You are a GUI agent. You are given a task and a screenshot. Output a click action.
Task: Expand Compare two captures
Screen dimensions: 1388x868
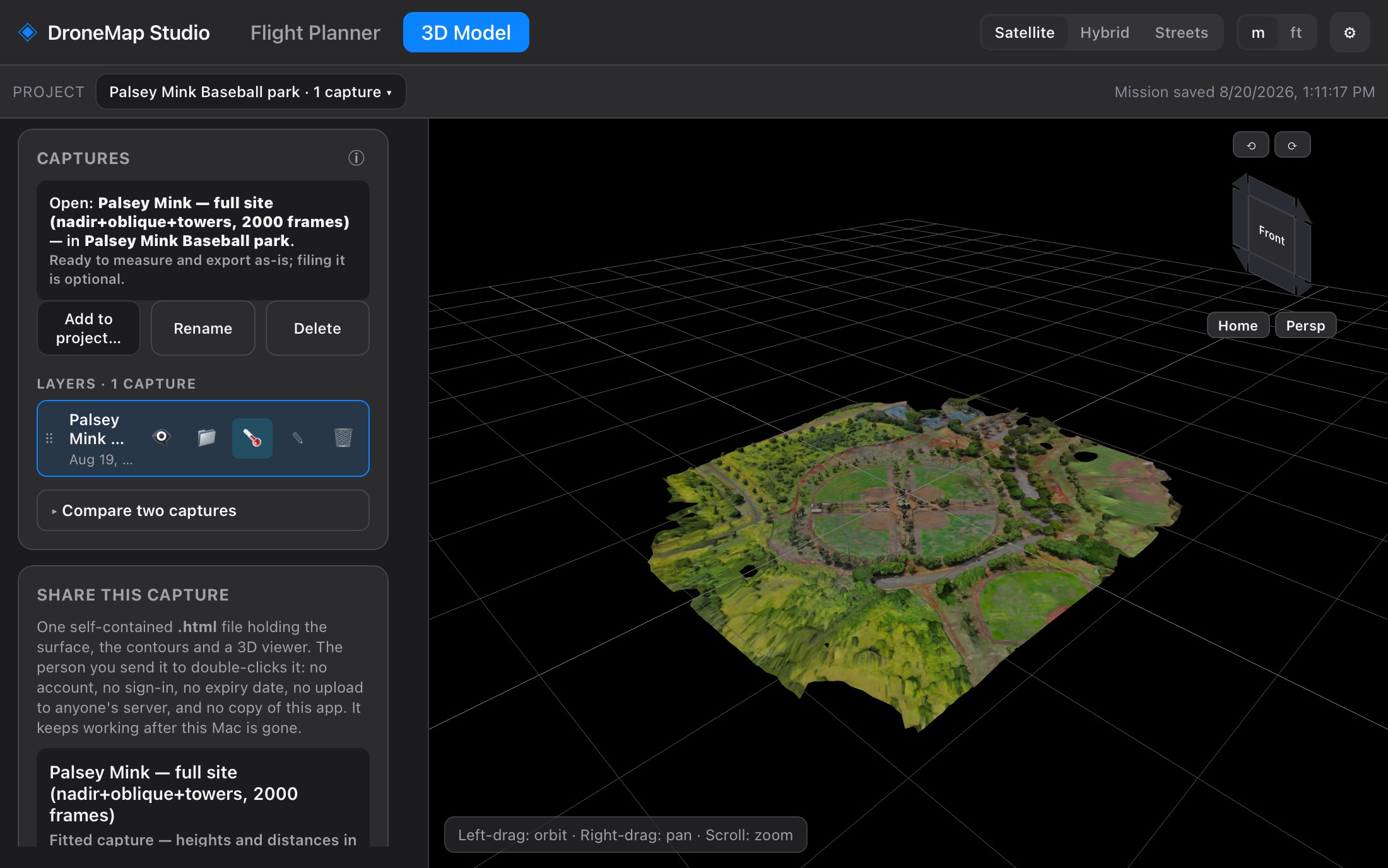click(203, 510)
